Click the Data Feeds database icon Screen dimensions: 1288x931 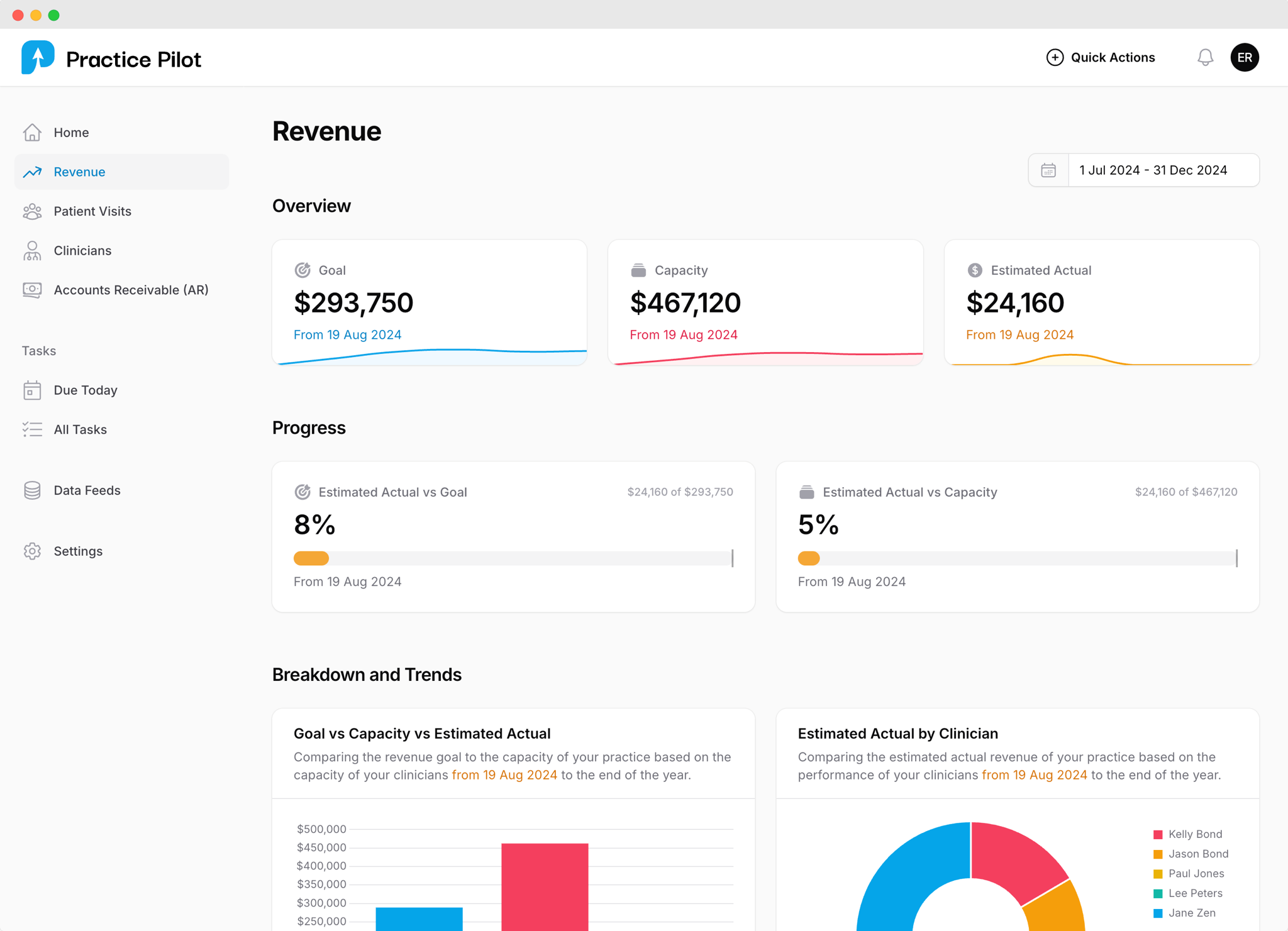(x=32, y=490)
